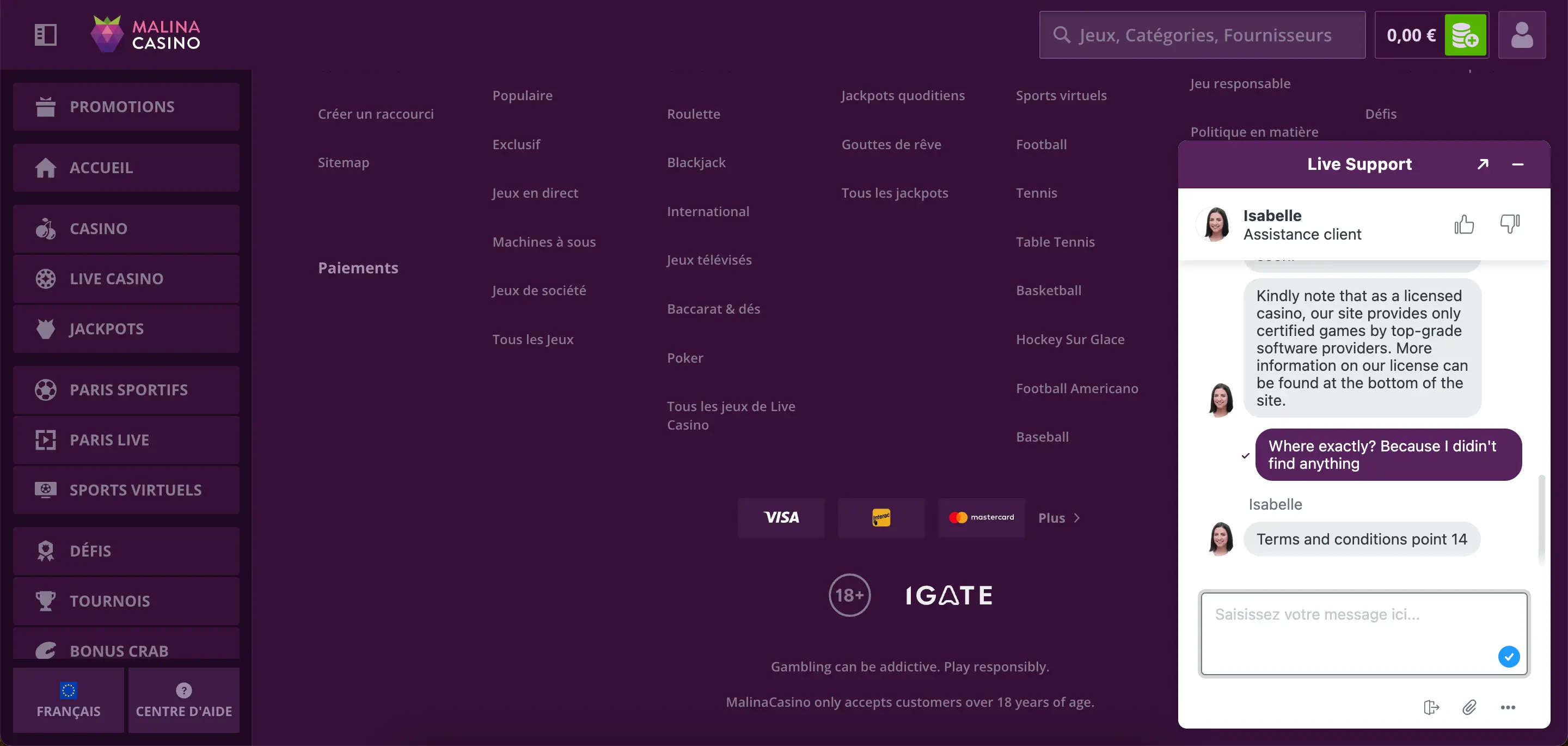Open the Football Americano link
Screen dimensions: 1568x746
[1077, 388]
